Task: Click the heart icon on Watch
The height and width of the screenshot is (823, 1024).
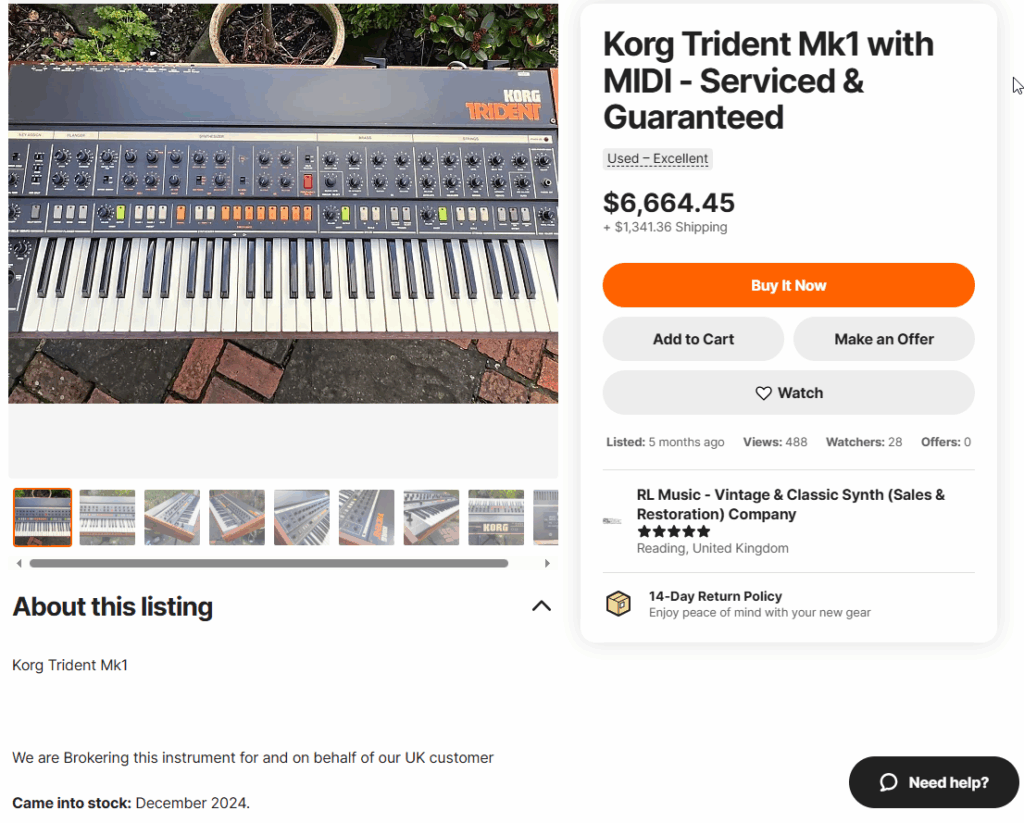Action: coord(764,393)
